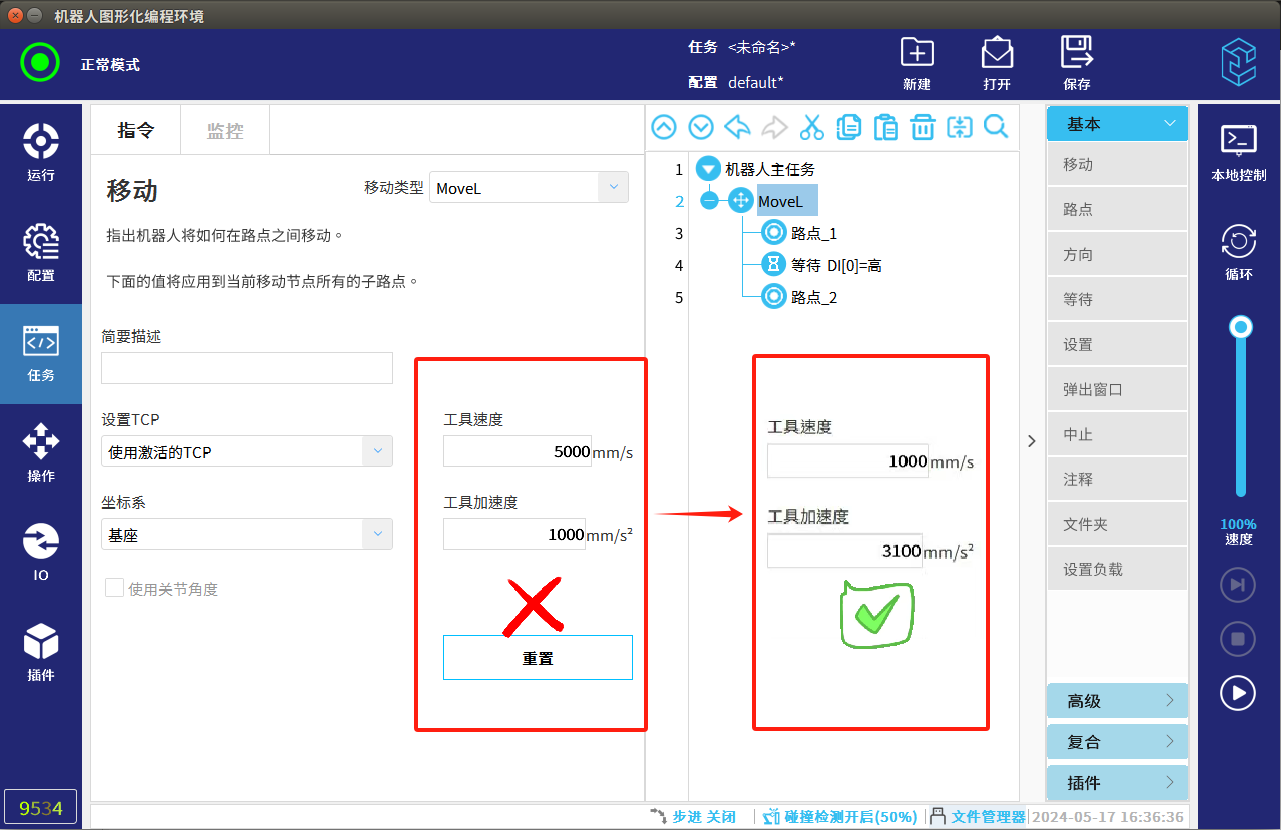
Task: Click the 等待 (Wait) command button
Action: point(1117,299)
